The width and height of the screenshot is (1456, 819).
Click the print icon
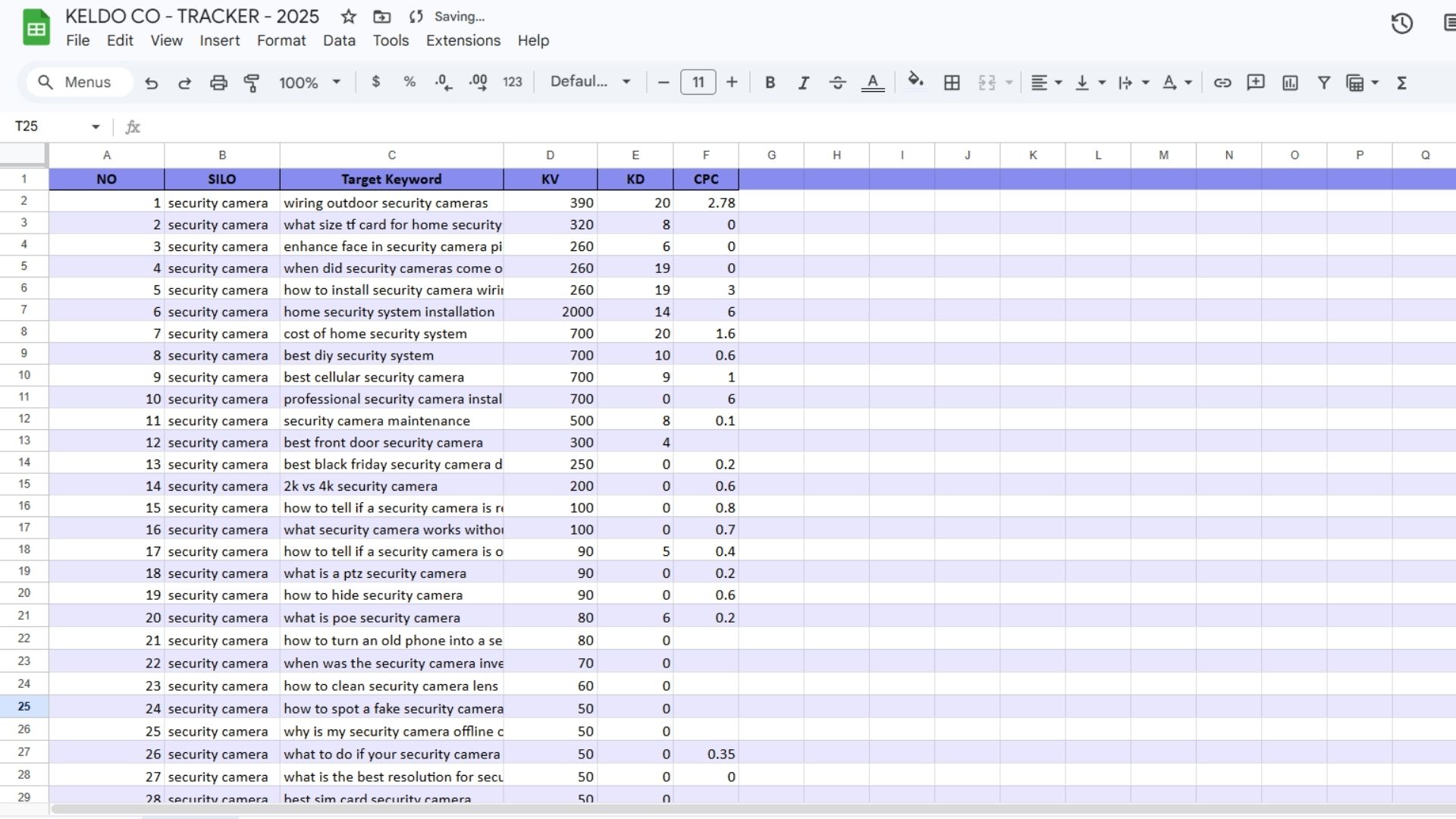(218, 83)
